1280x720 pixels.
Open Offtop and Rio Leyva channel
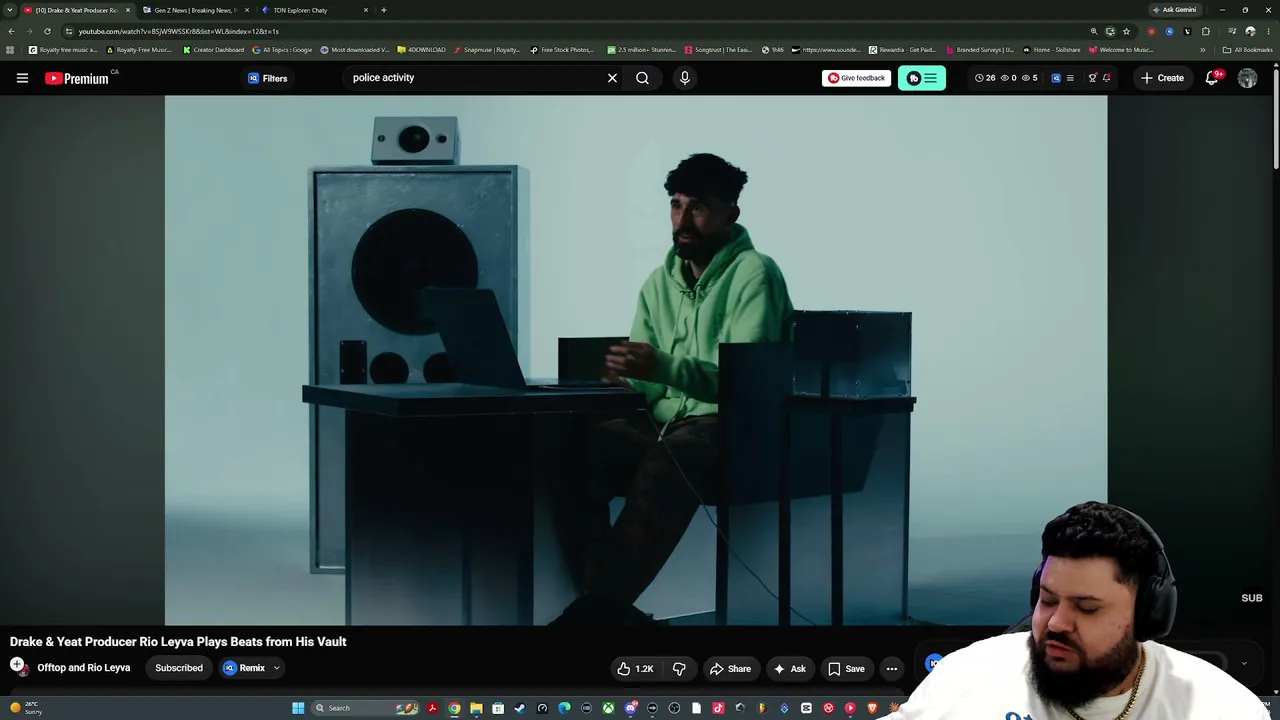(84, 668)
